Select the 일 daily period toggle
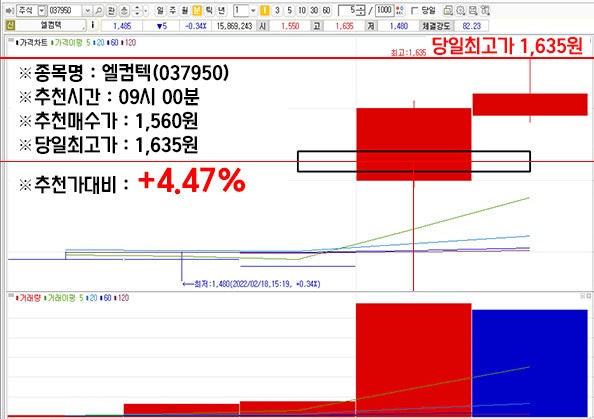594x419 pixels. (160, 11)
